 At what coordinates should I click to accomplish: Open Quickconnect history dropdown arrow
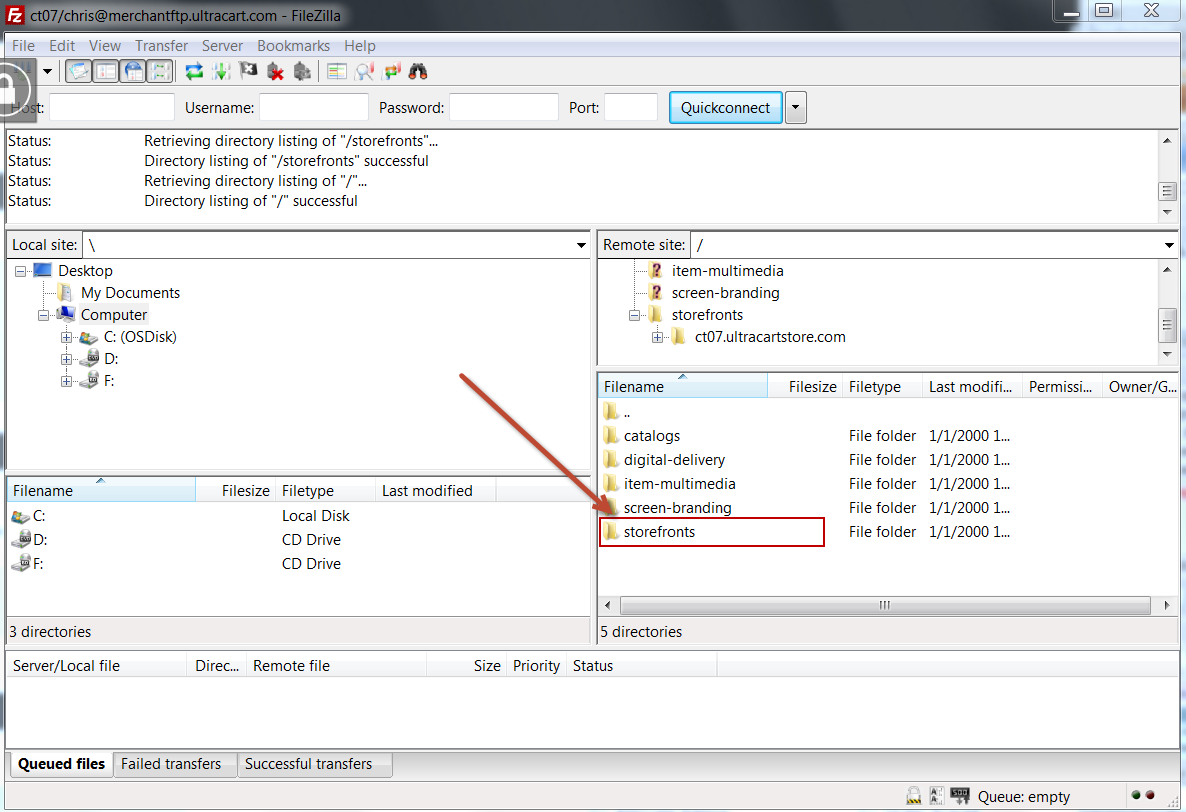796,107
